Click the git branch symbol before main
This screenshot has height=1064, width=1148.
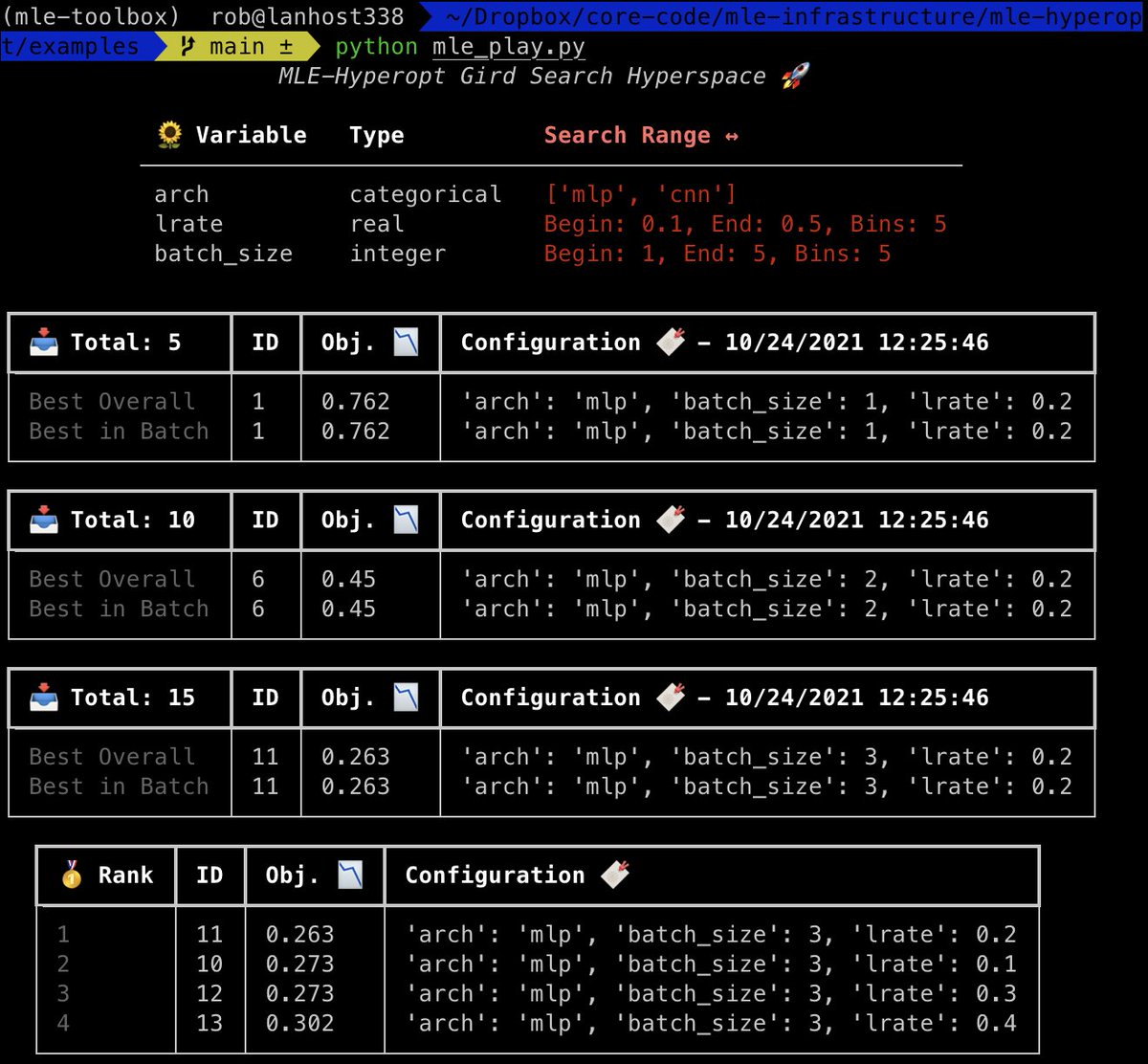pyautogui.click(x=188, y=47)
